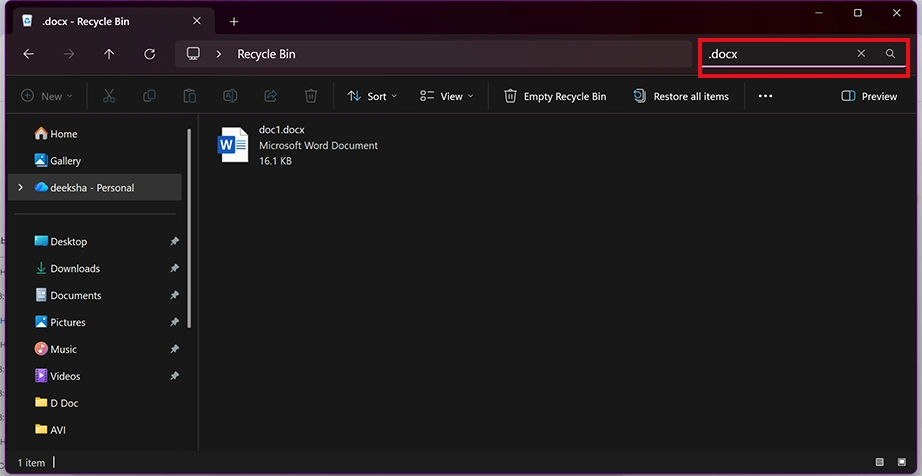The height and width of the screenshot is (476, 922).
Task: Click the navigation pane scrollbar
Action: [189, 228]
